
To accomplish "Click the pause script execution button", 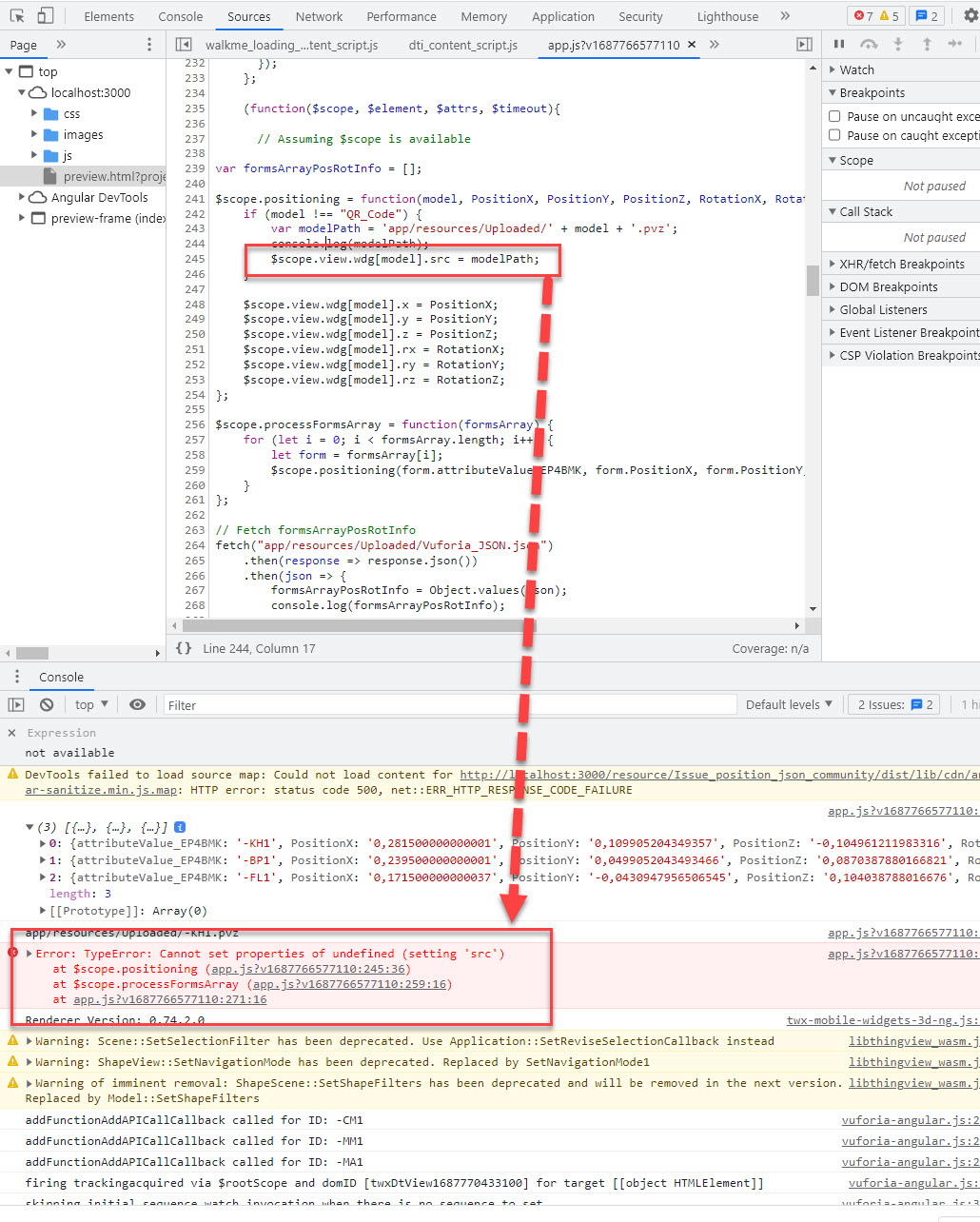I will [x=839, y=45].
